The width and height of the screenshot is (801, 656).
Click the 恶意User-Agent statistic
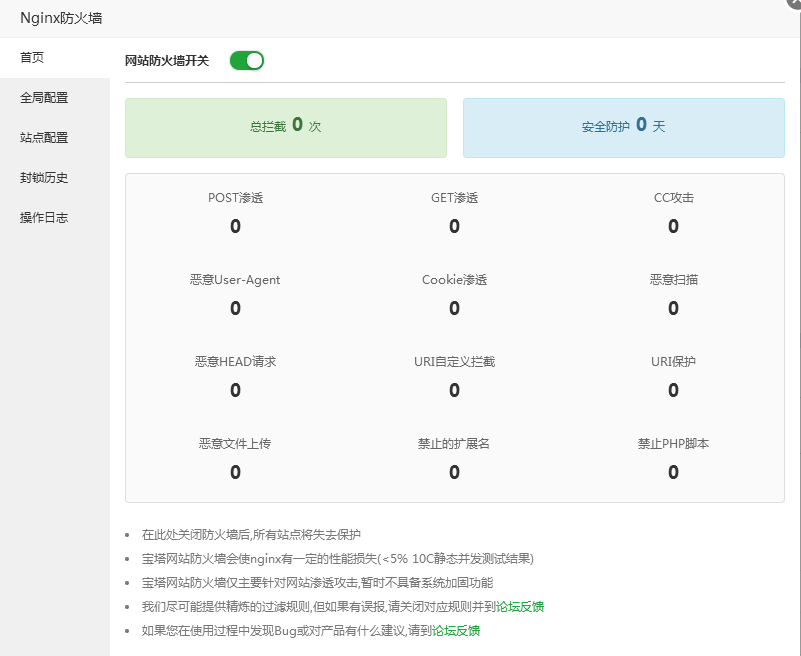click(234, 294)
